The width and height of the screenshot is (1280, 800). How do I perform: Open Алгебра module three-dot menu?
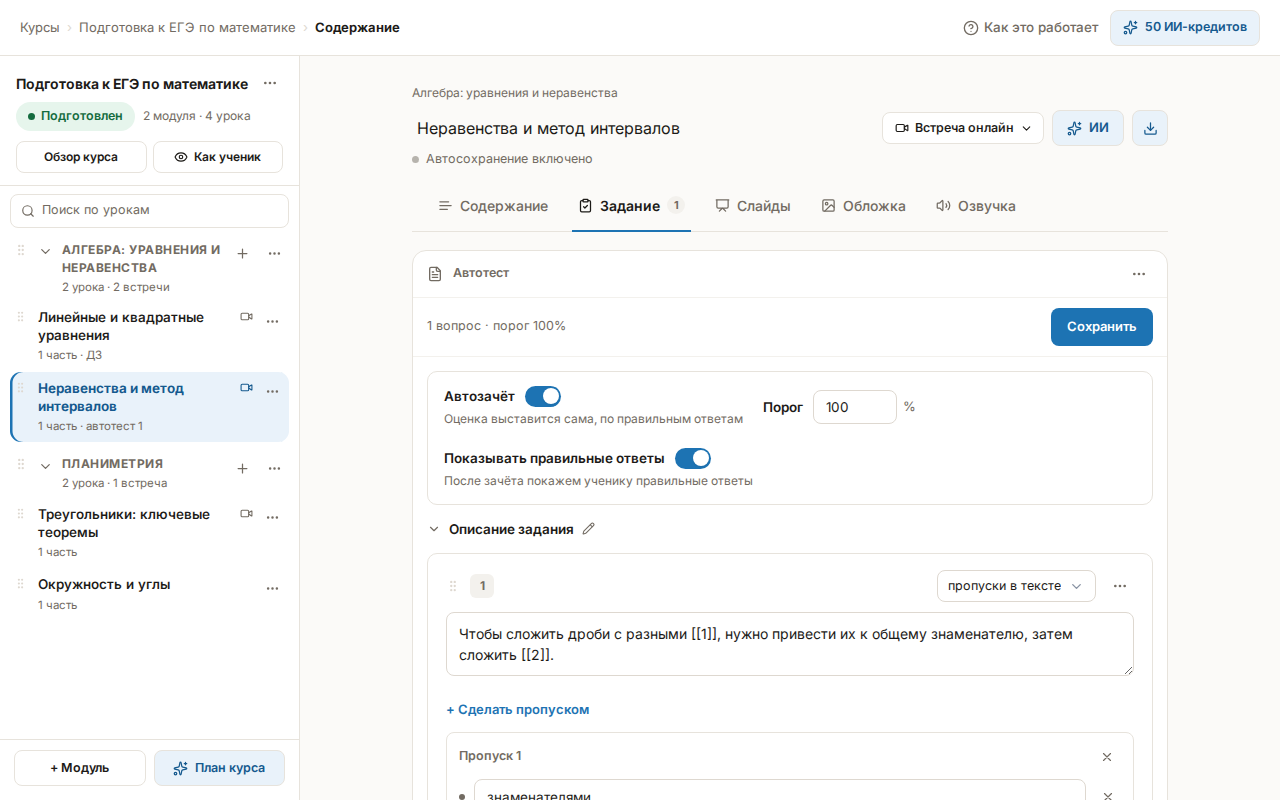(x=274, y=254)
